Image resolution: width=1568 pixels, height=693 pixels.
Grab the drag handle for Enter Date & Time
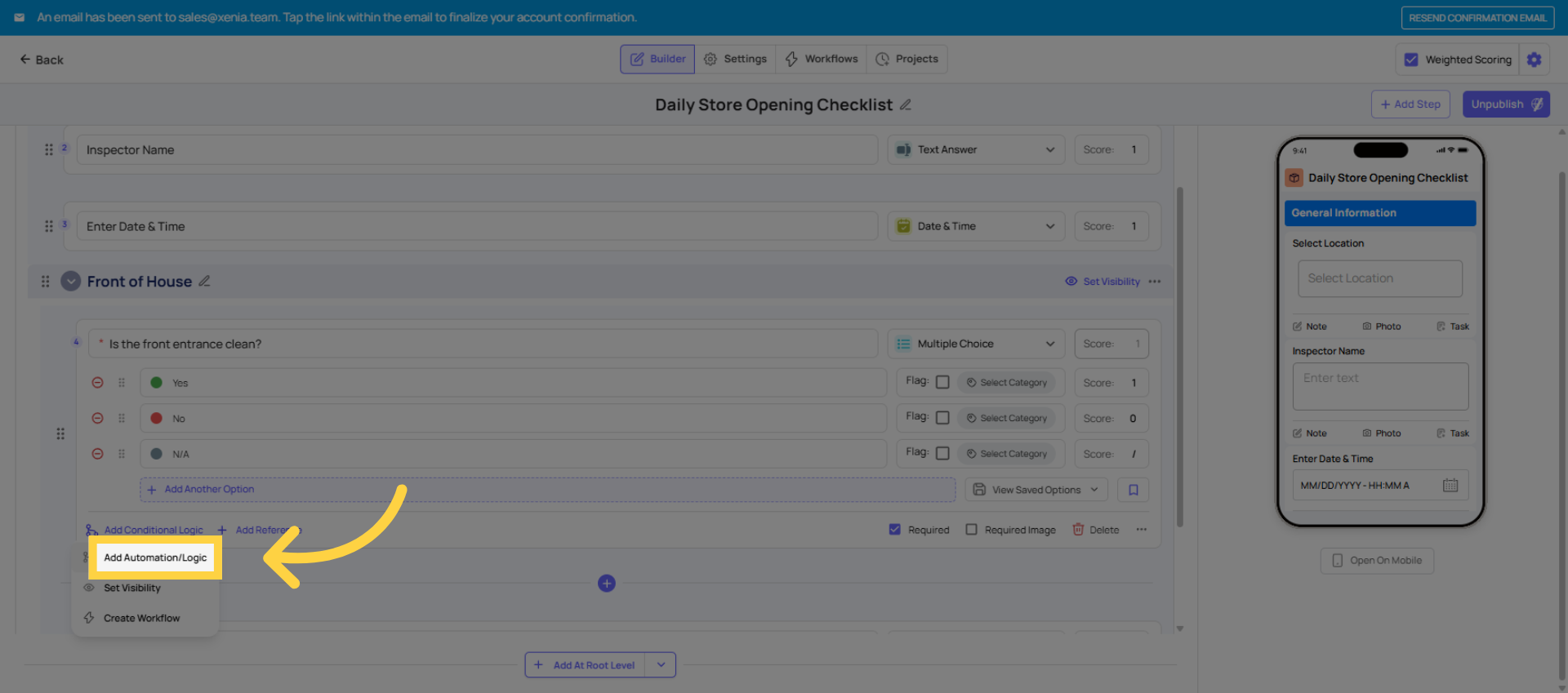click(49, 226)
